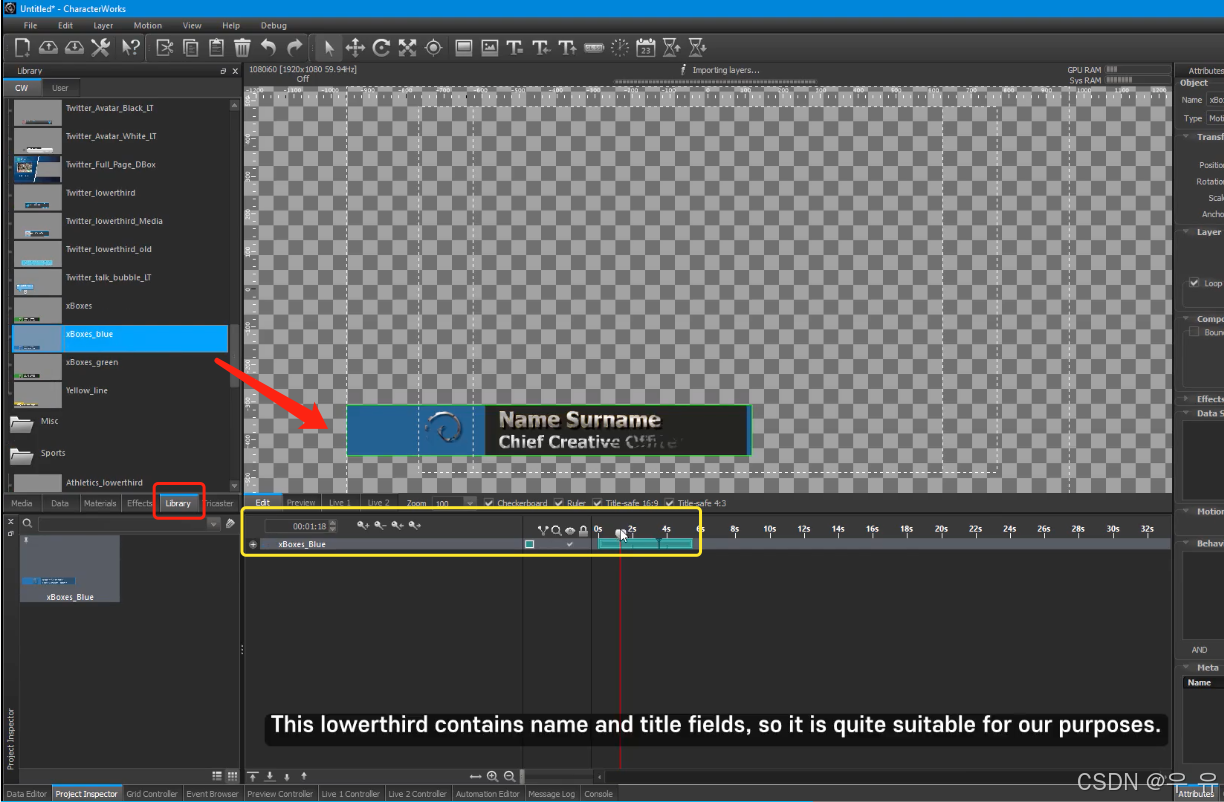Select the Scale tool

tap(407, 47)
